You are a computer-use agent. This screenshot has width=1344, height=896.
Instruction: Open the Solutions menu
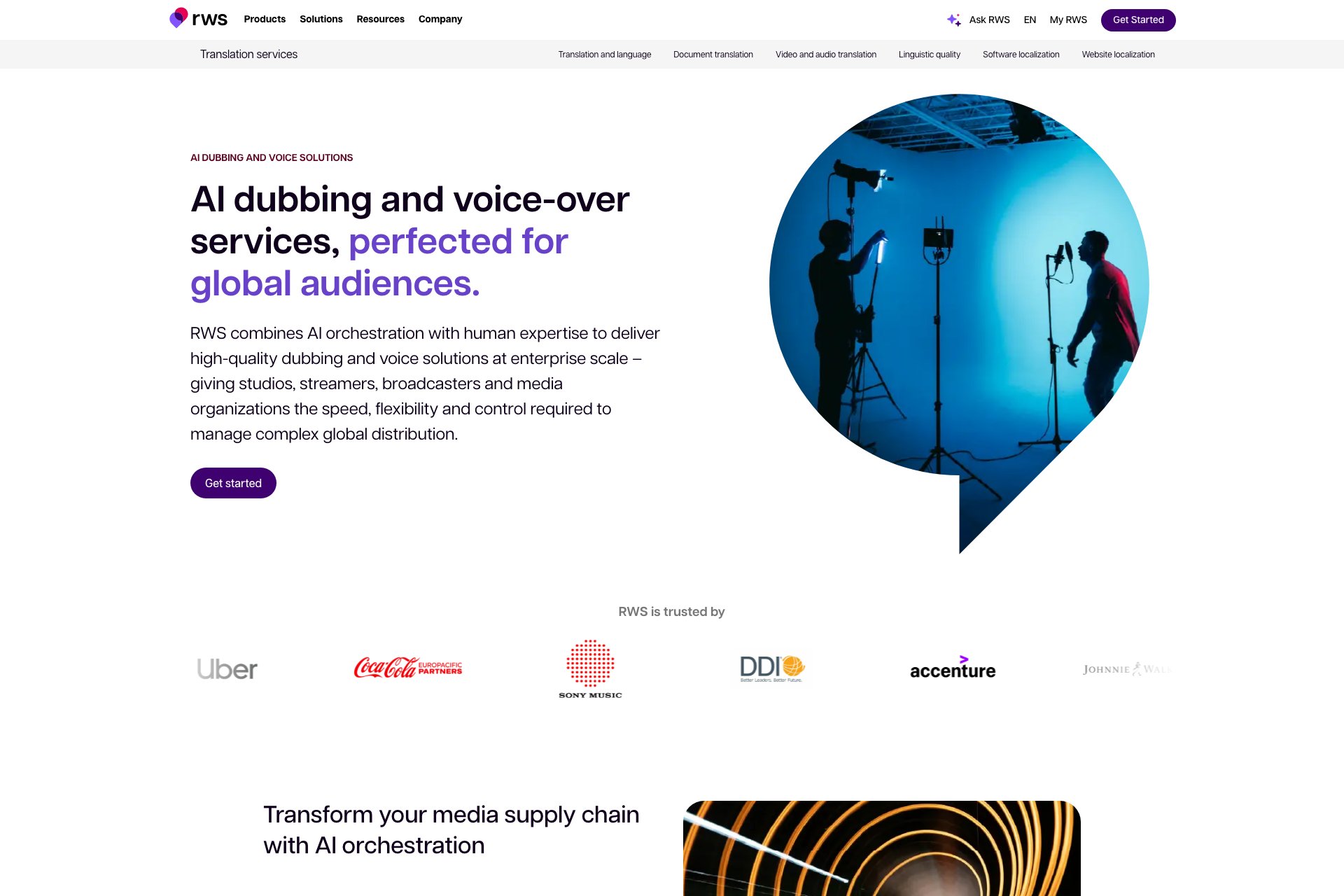click(x=321, y=19)
